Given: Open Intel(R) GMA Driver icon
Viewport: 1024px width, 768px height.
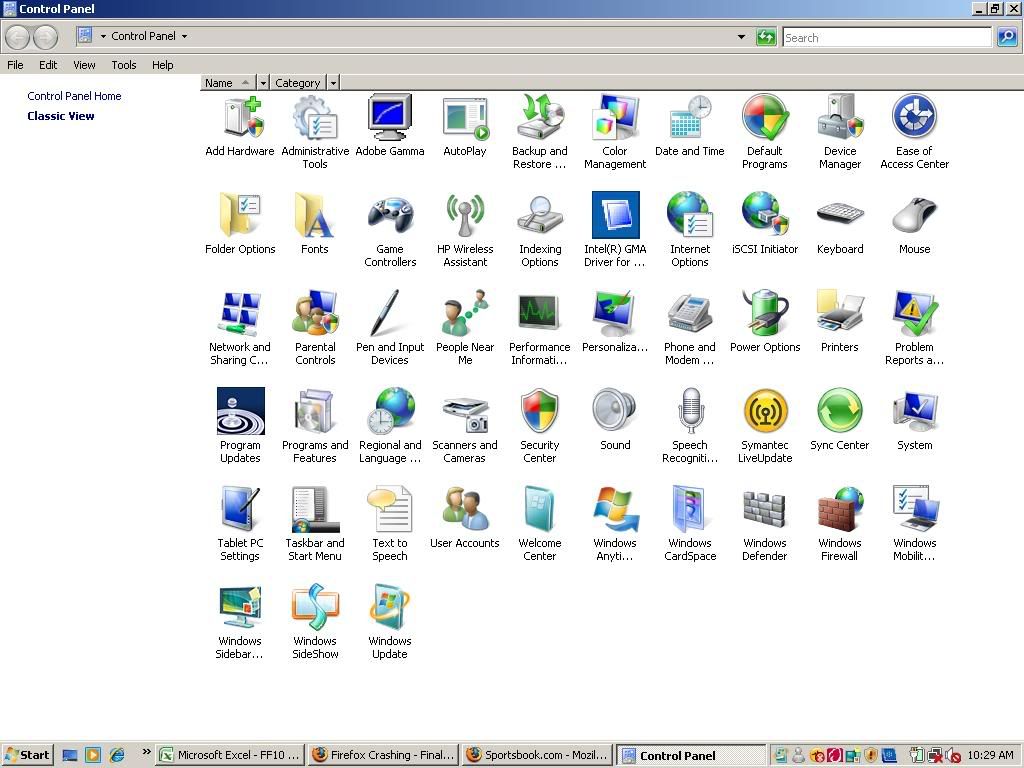Looking at the screenshot, I should (615, 215).
